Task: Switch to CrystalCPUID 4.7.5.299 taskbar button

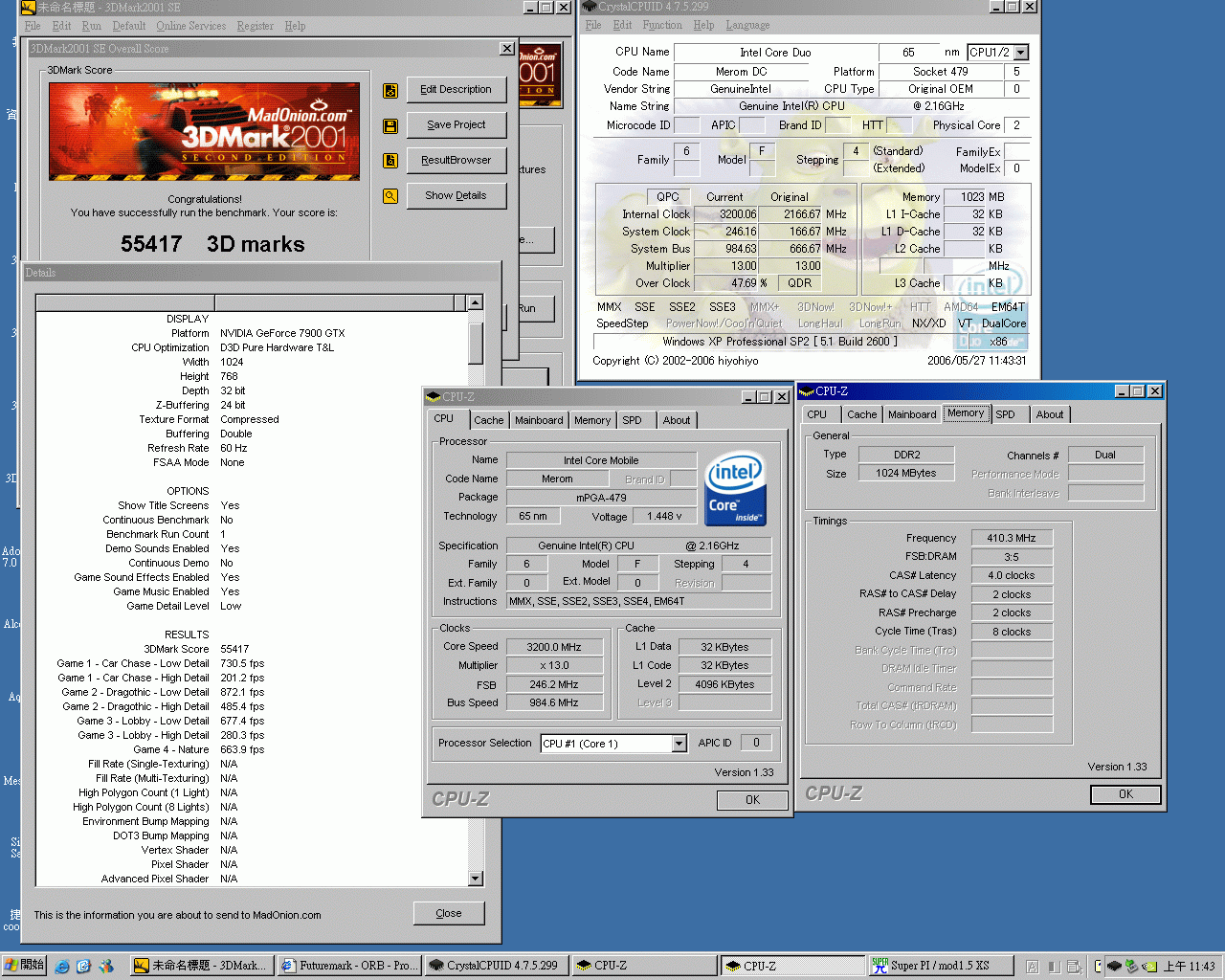Action: (495, 966)
